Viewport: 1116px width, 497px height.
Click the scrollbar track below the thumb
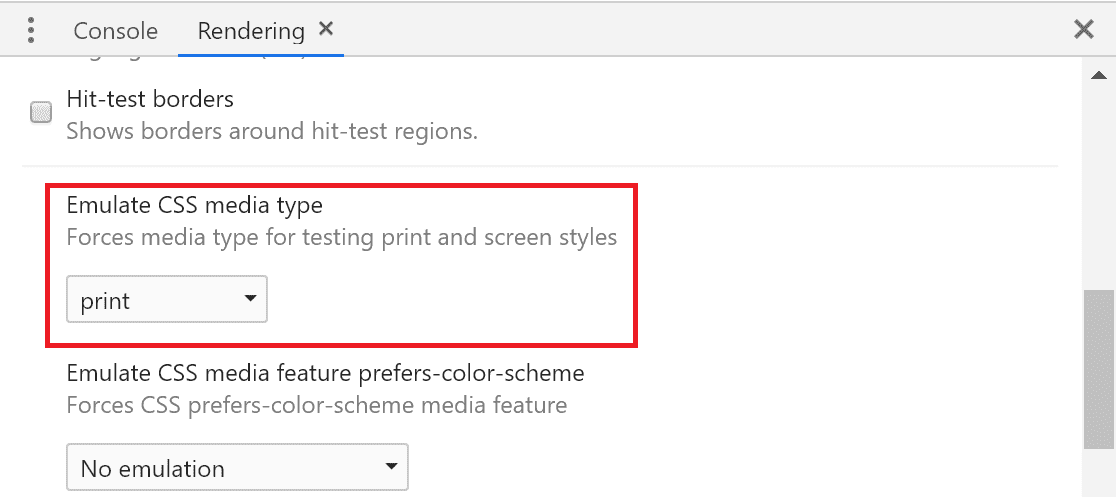(x=1098, y=475)
